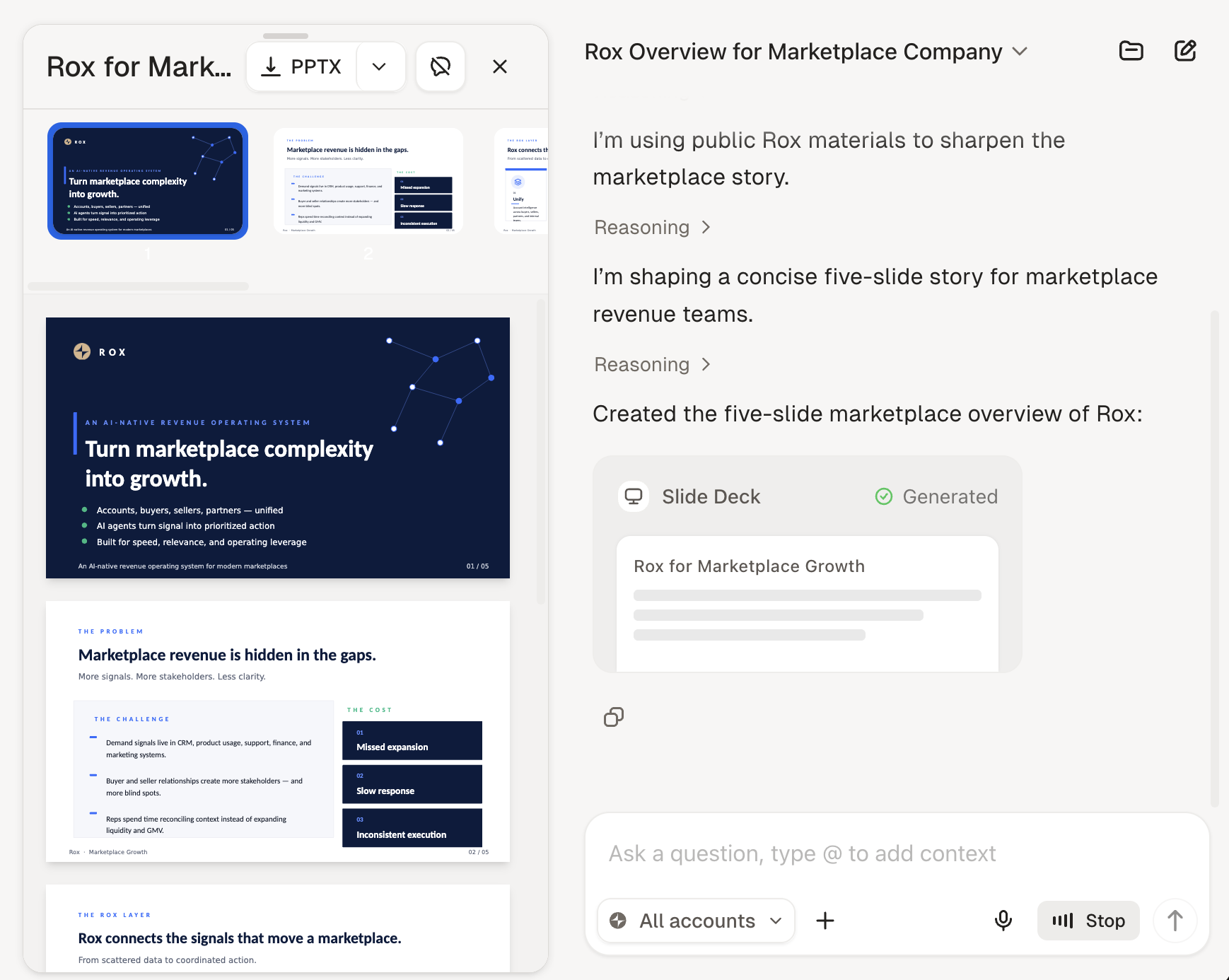The image size is (1229, 980).
Task: Start a new chat with compose icon
Action: click(x=1185, y=51)
